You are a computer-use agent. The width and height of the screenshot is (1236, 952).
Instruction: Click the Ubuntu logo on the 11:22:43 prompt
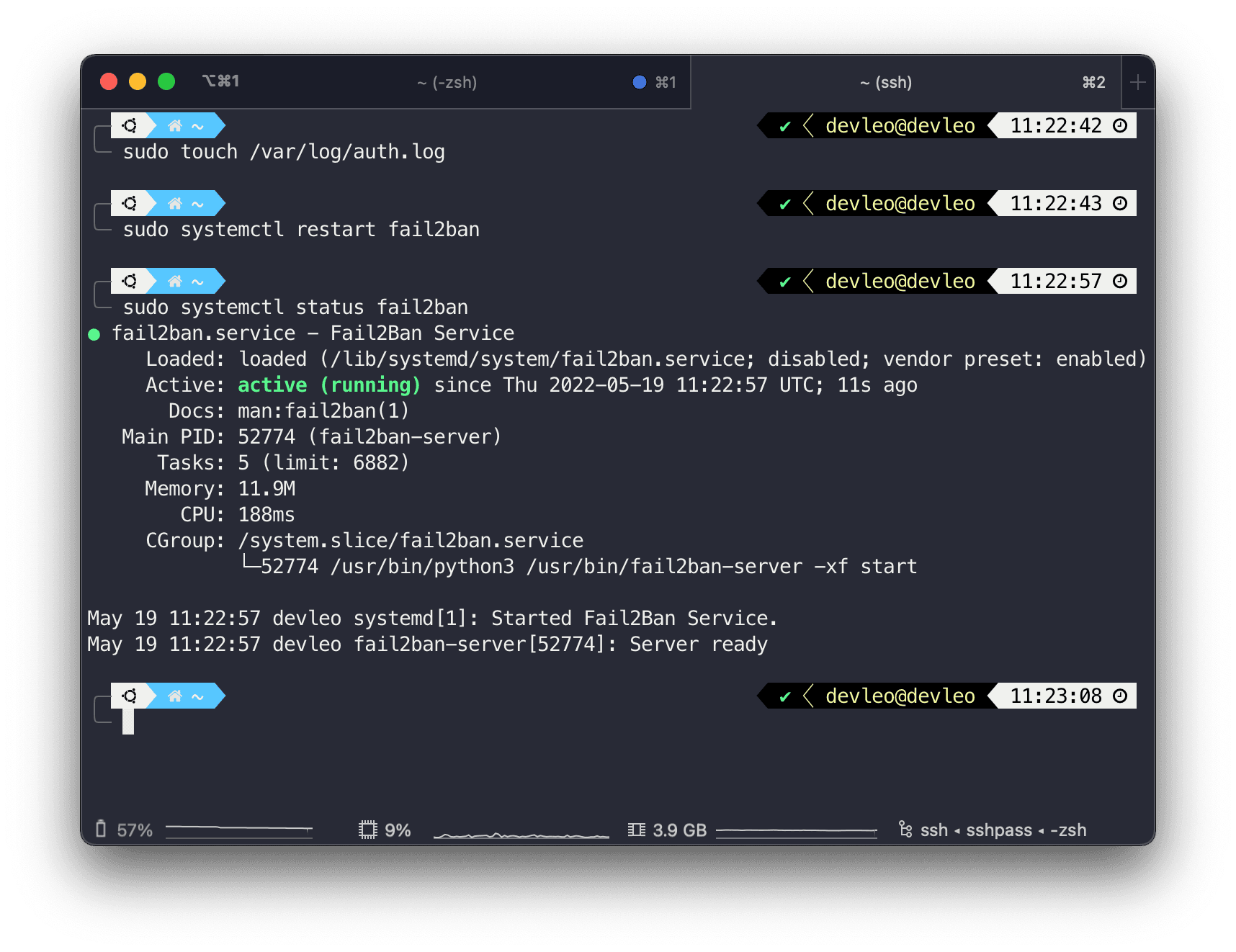pyautogui.click(x=130, y=203)
